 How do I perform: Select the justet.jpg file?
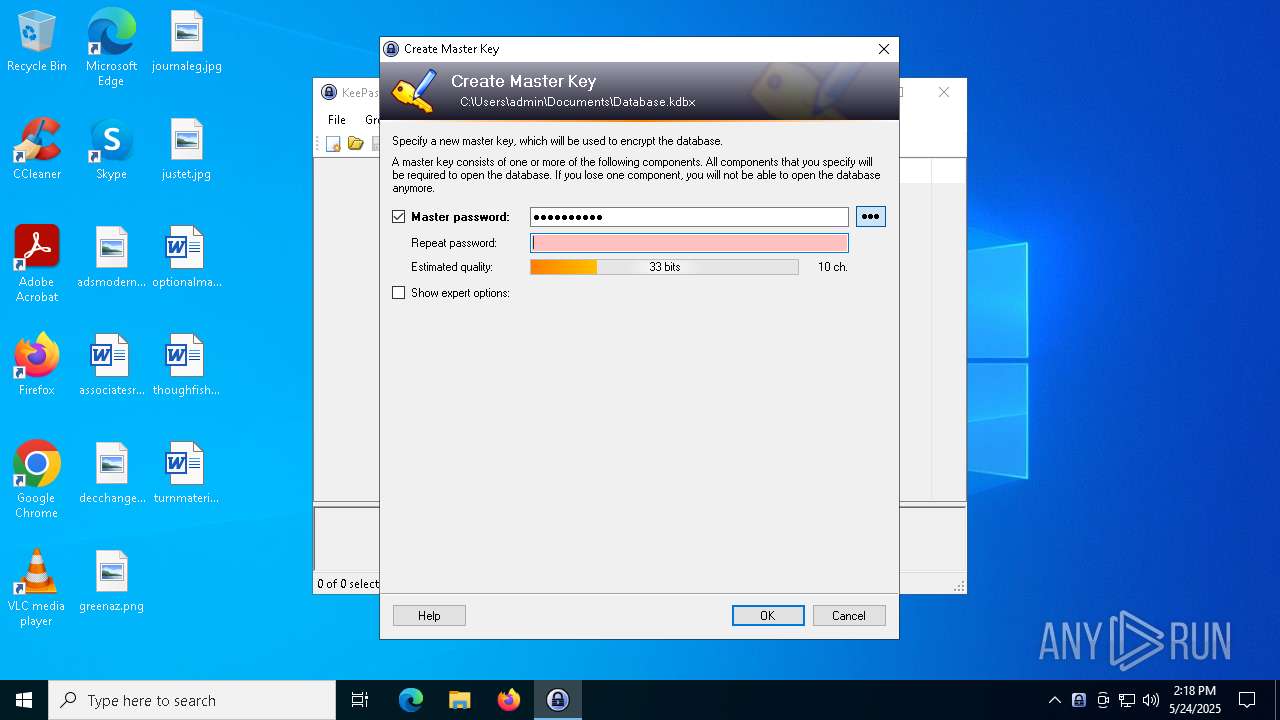click(x=187, y=149)
